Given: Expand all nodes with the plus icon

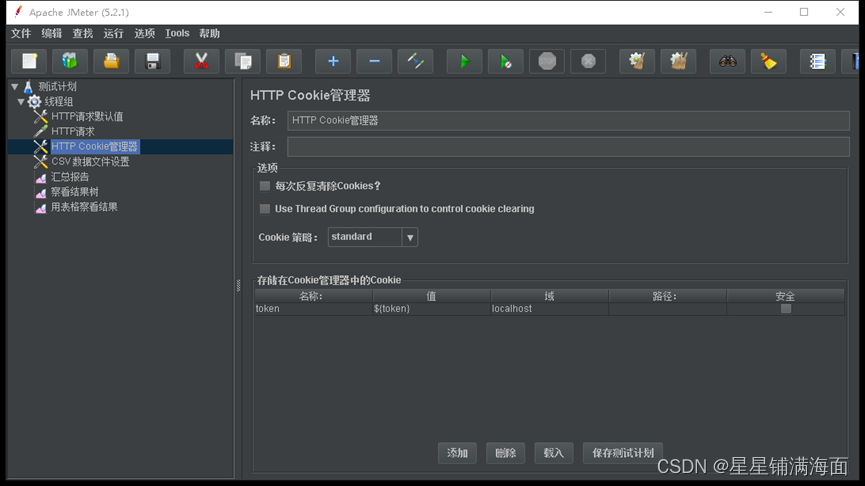Looking at the screenshot, I should click(333, 61).
